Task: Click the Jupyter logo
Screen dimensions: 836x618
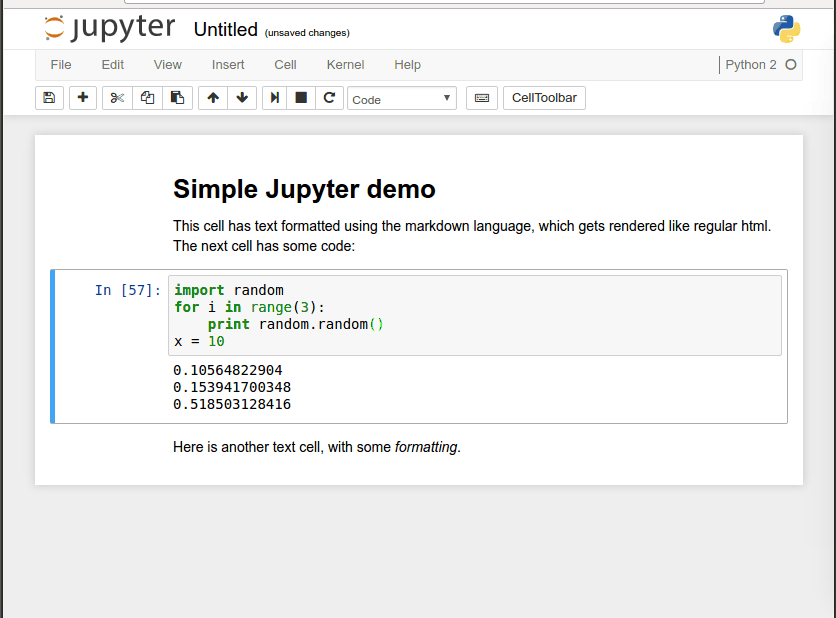Action: tap(109, 28)
